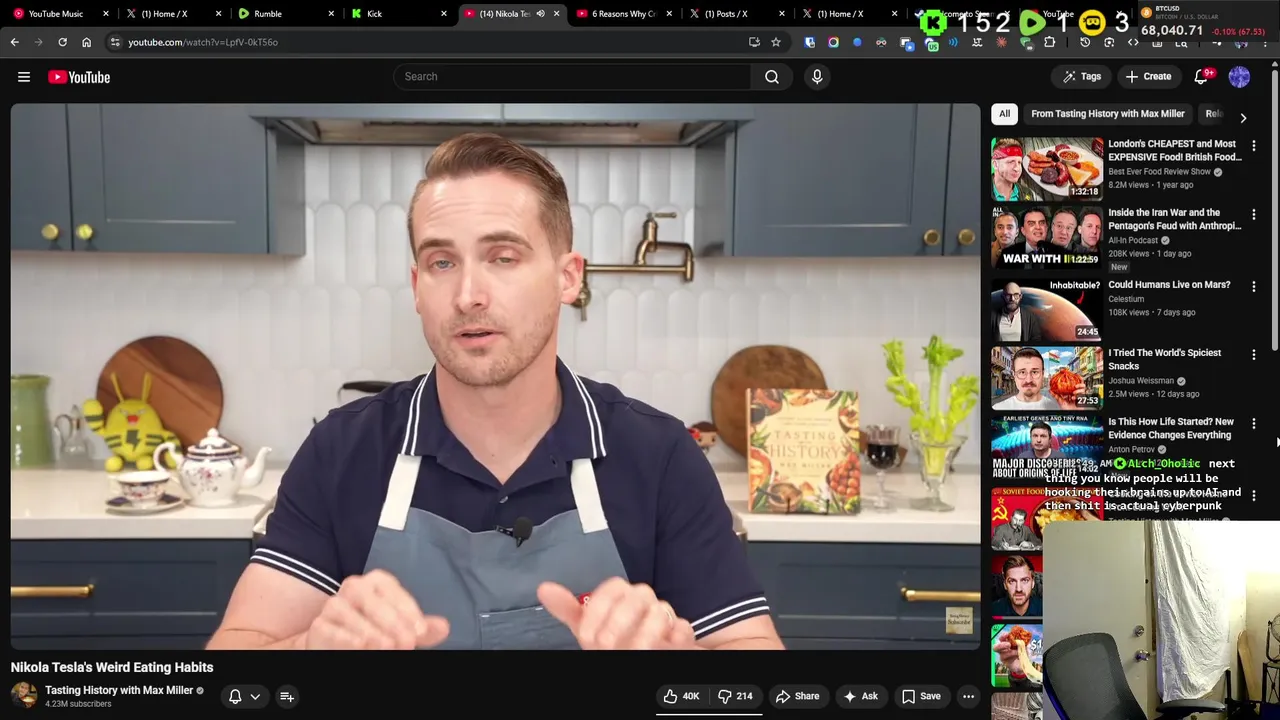Screen dimensions: 1280x720
Task: Save the video to a playlist
Action: click(921, 696)
